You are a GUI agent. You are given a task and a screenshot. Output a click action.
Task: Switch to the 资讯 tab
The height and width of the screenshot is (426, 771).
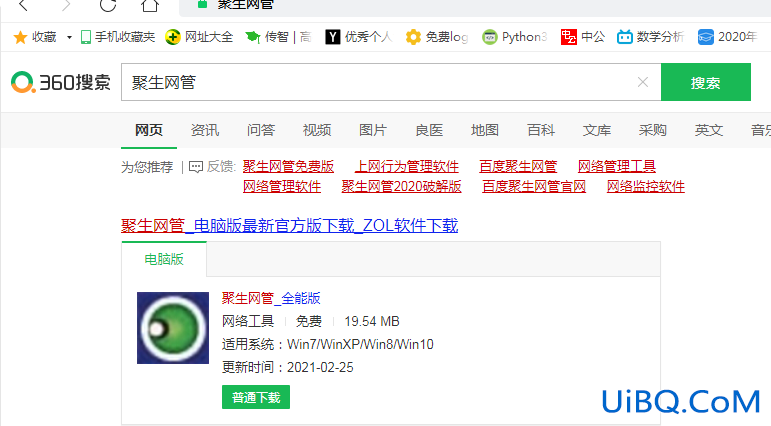[x=205, y=130]
